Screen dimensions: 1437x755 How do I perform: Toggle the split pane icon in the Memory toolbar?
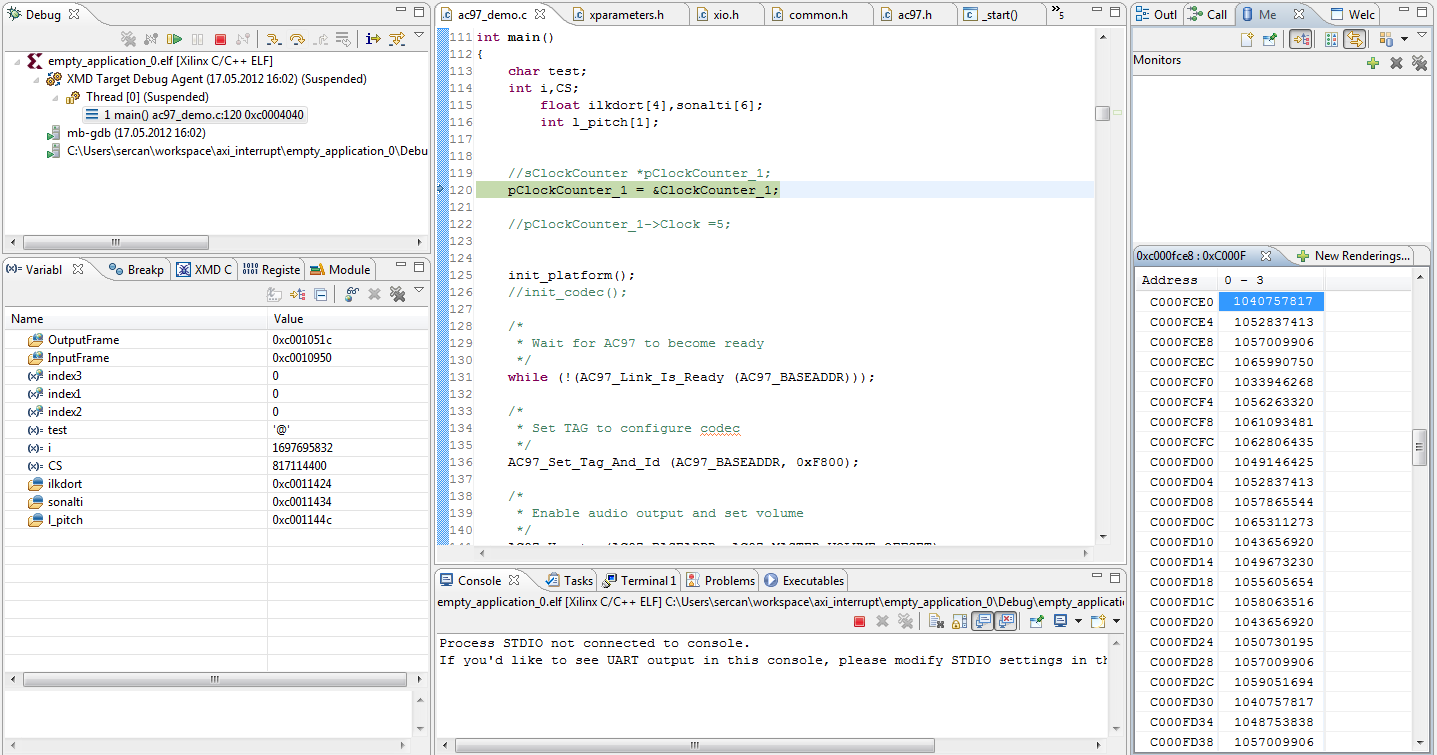point(1332,39)
